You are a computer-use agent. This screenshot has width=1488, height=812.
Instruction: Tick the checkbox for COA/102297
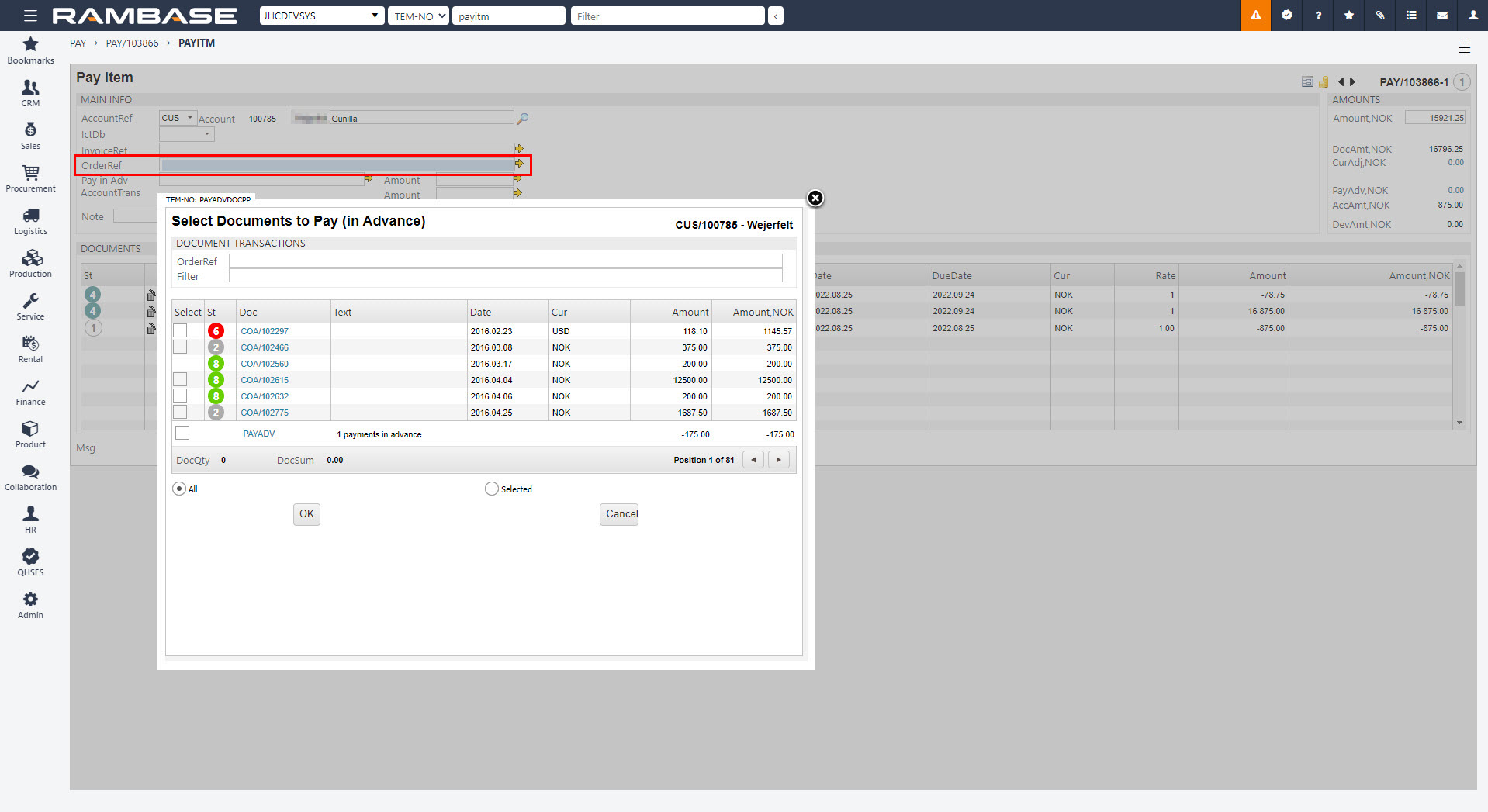coord(180,331)
